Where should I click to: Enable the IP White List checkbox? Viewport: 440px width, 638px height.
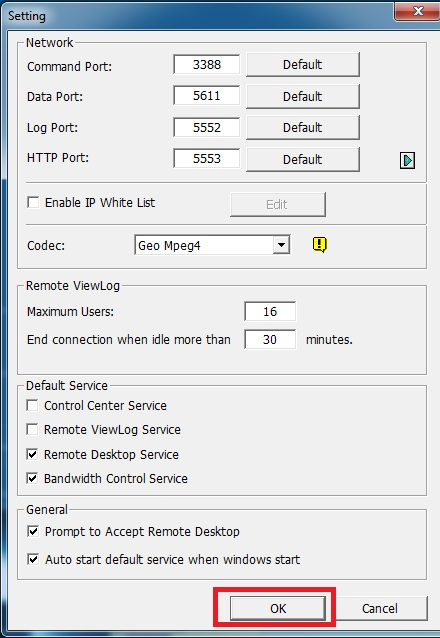click(x=33, y=202)
